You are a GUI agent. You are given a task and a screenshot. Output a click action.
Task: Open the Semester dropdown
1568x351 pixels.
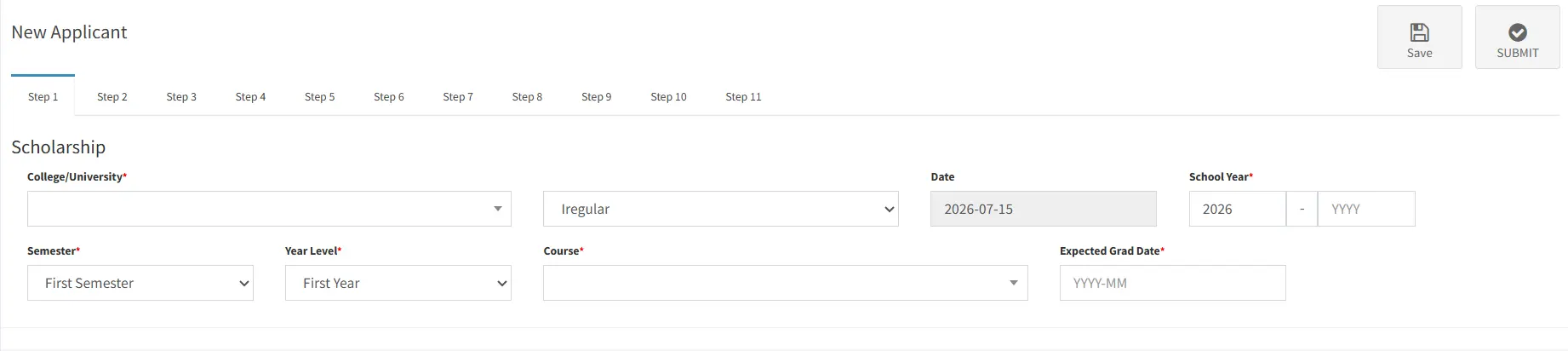[x=140, y=283]
